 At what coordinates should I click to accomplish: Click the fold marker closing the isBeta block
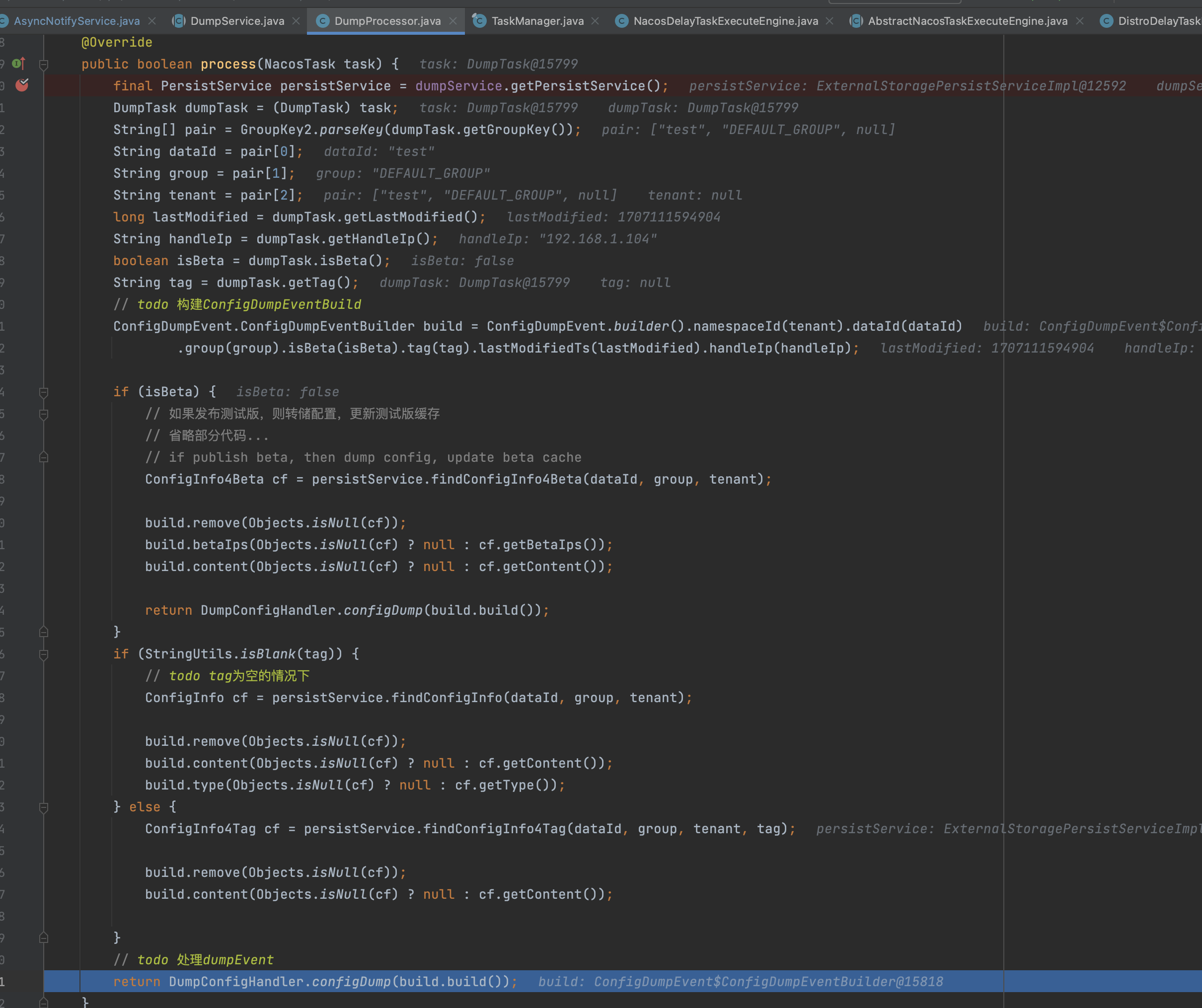(44, 632)
